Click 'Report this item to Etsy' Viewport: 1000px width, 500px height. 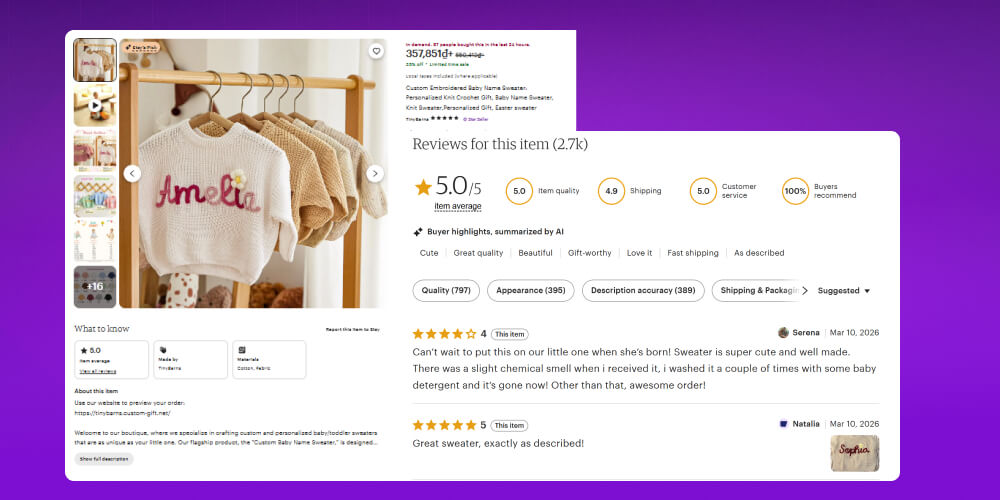coord(352,329)
